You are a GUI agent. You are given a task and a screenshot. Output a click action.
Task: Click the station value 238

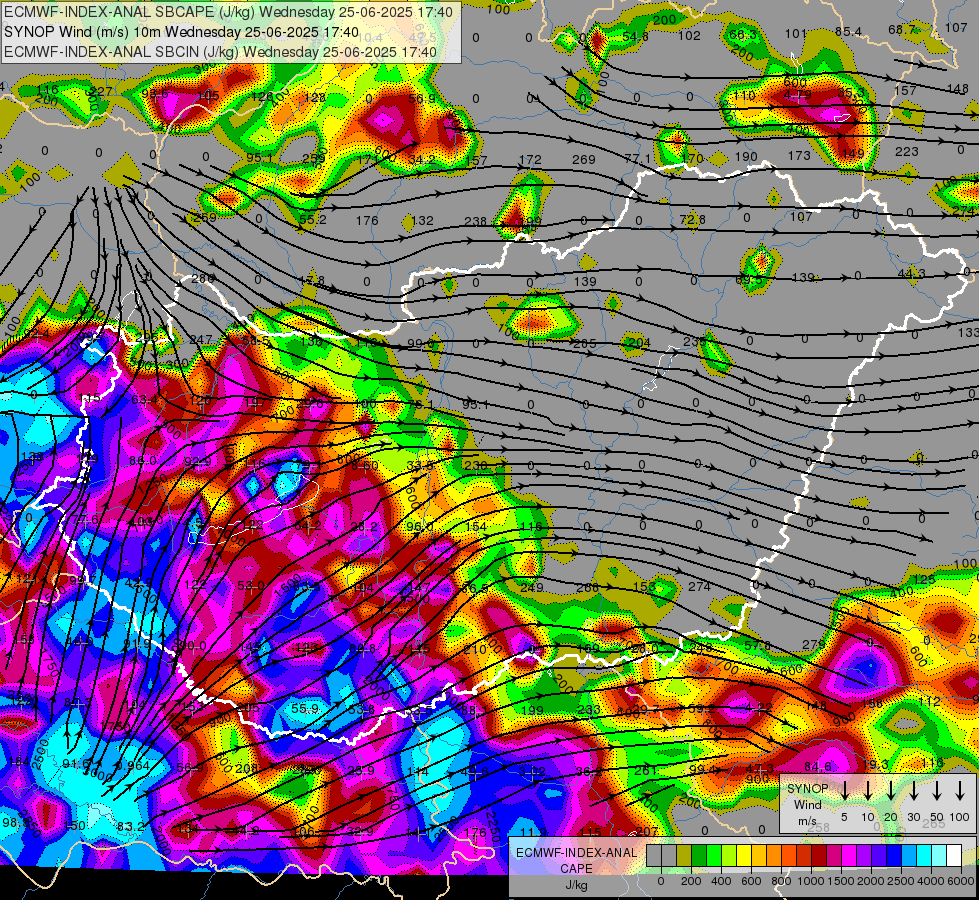coord(475,221)
